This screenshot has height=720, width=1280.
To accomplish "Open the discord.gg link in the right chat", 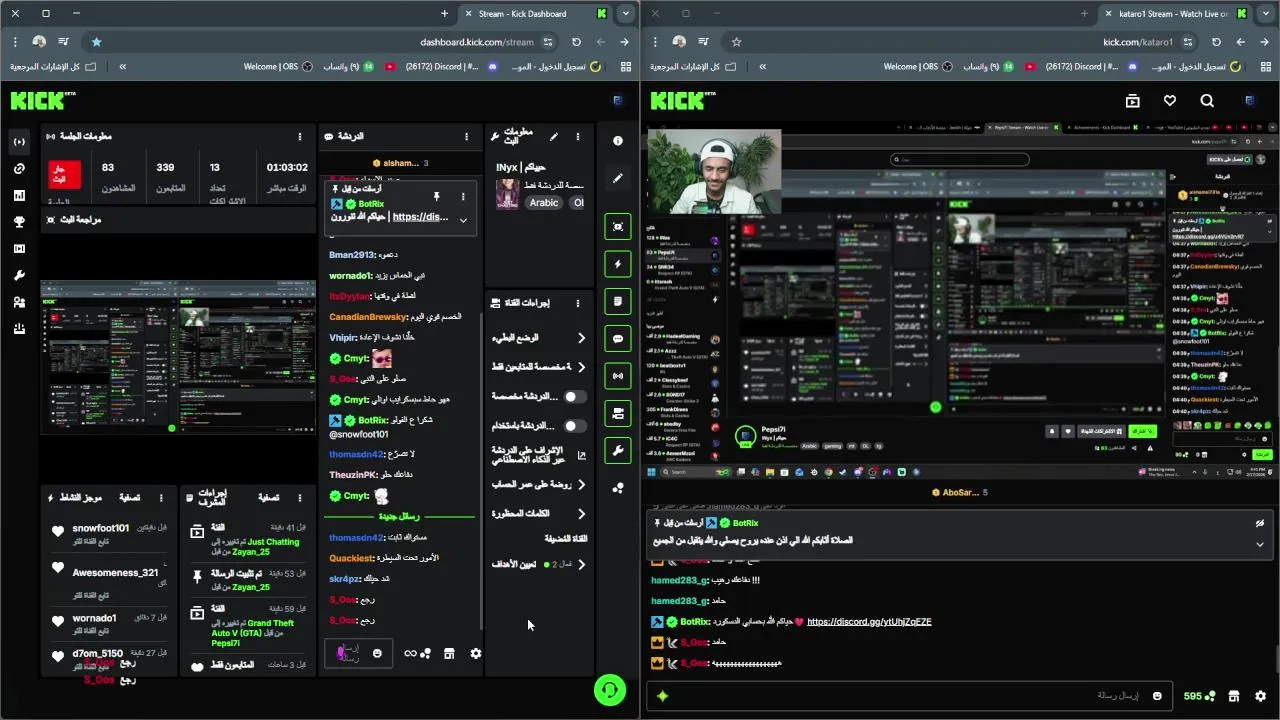I will click(869, 622).
